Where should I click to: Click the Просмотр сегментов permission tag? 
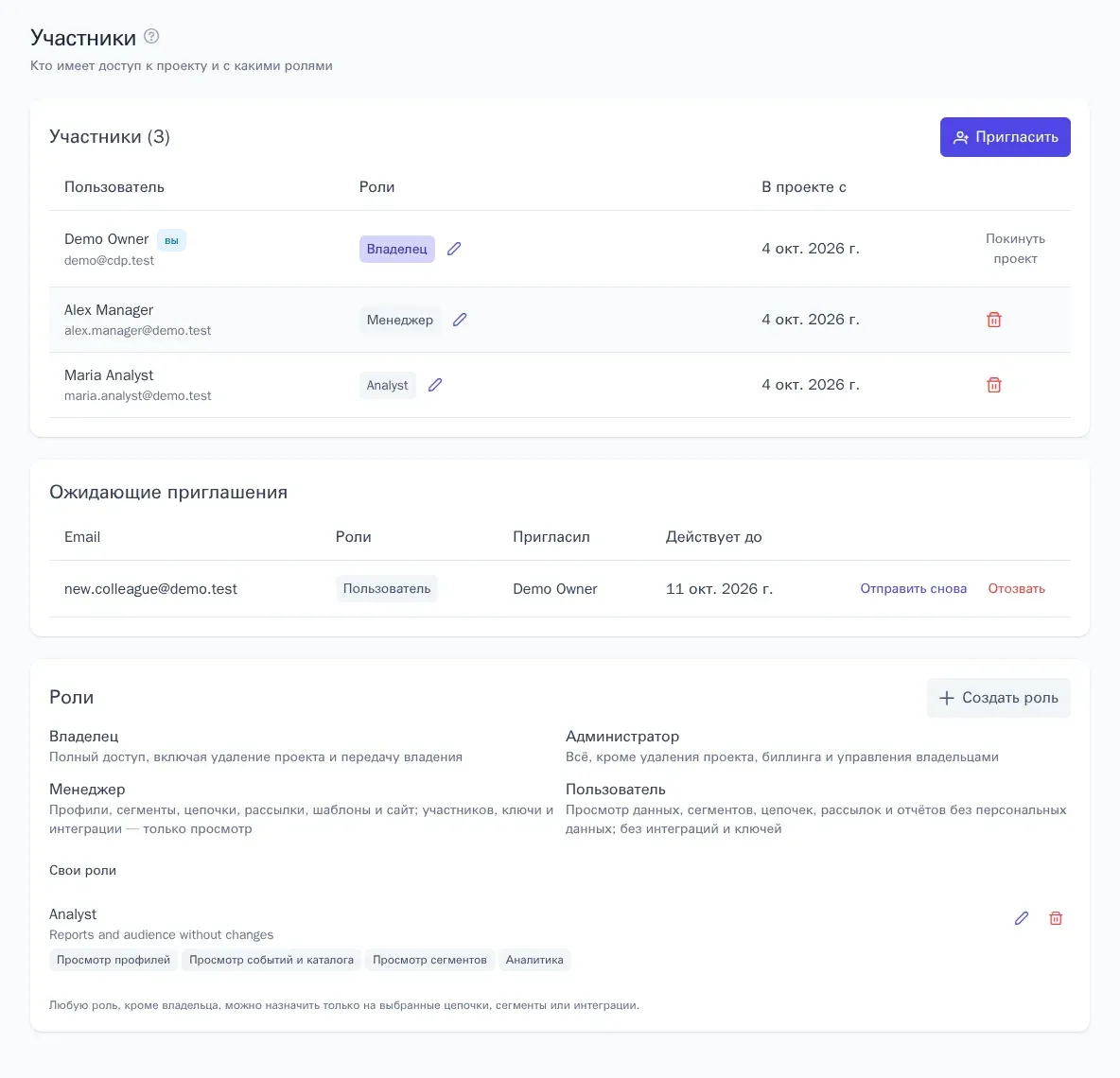[429, 960]
